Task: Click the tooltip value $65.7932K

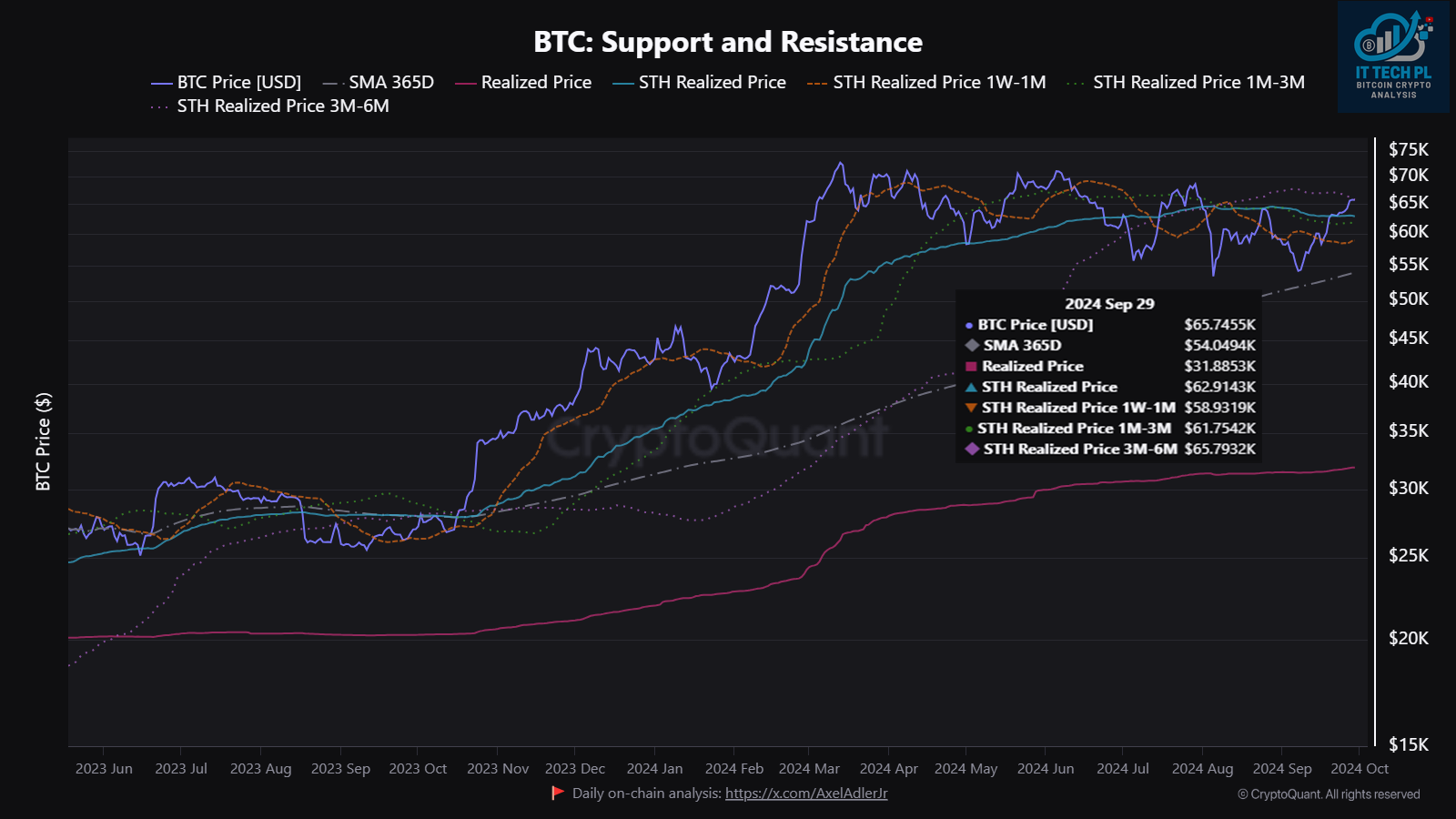Action: click(x=1219, y=450)
